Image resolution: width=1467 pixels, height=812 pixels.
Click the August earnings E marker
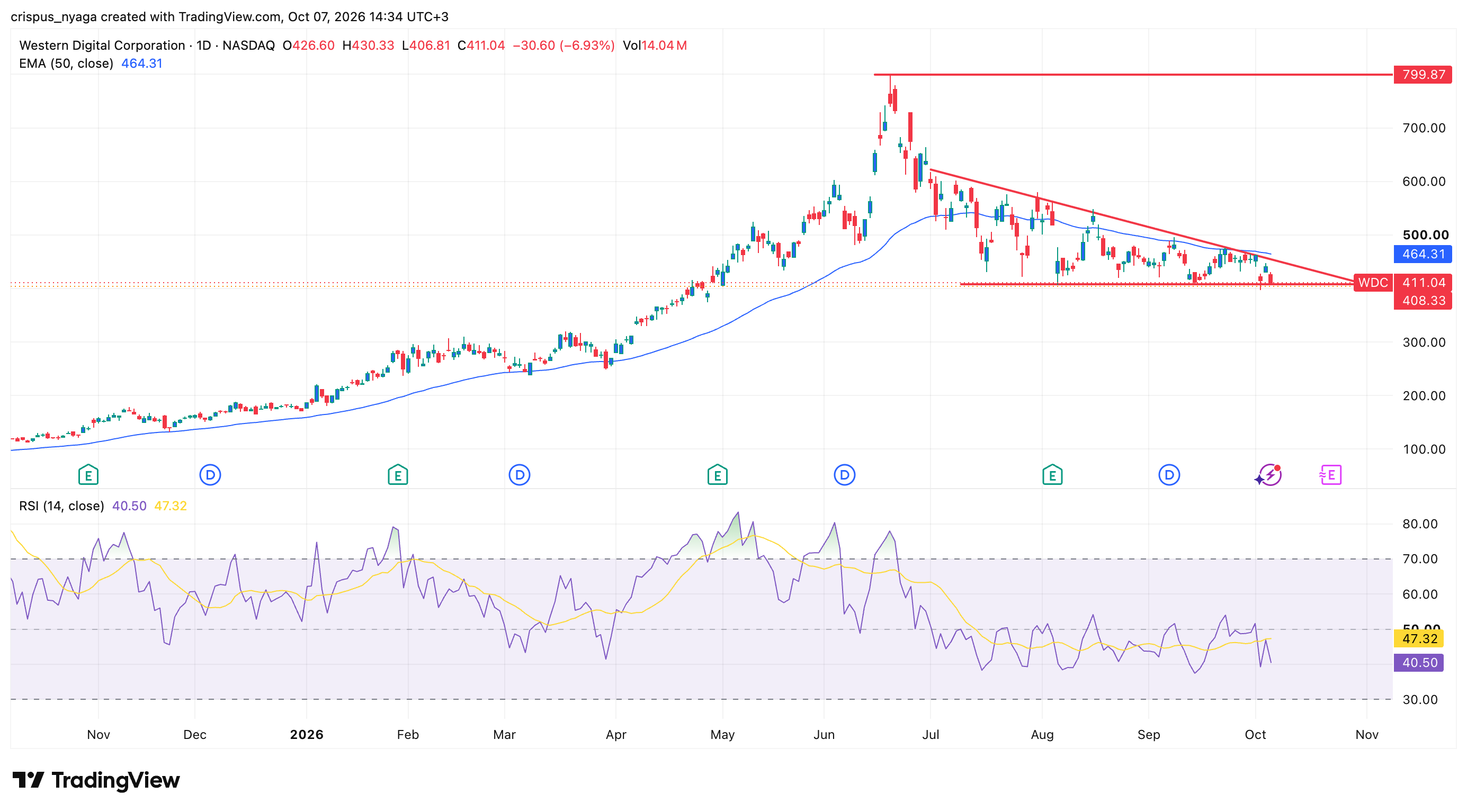1052,475
